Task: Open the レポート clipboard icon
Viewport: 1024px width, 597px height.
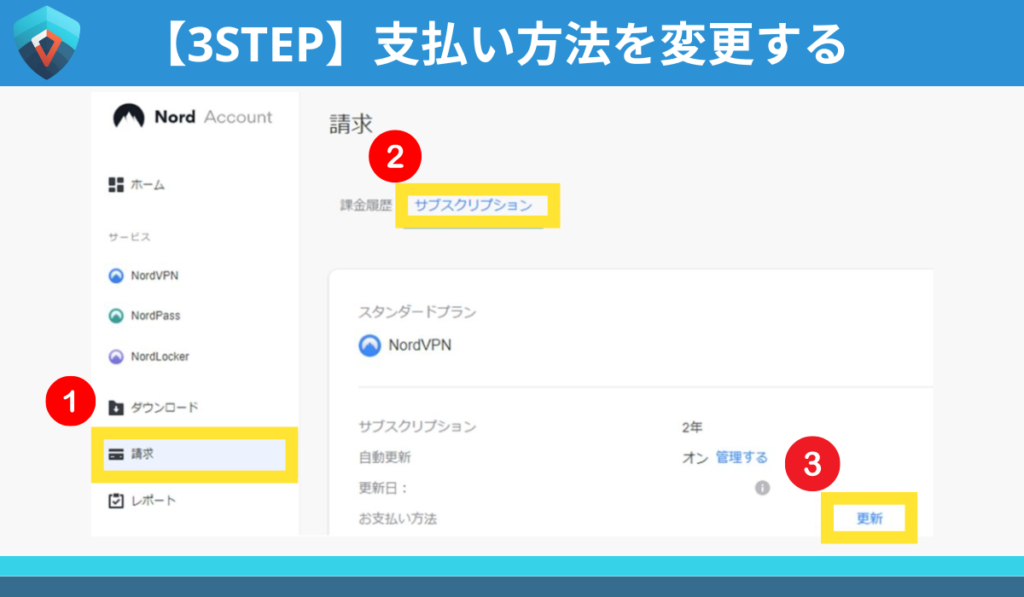Action: (x=115, y=500)
